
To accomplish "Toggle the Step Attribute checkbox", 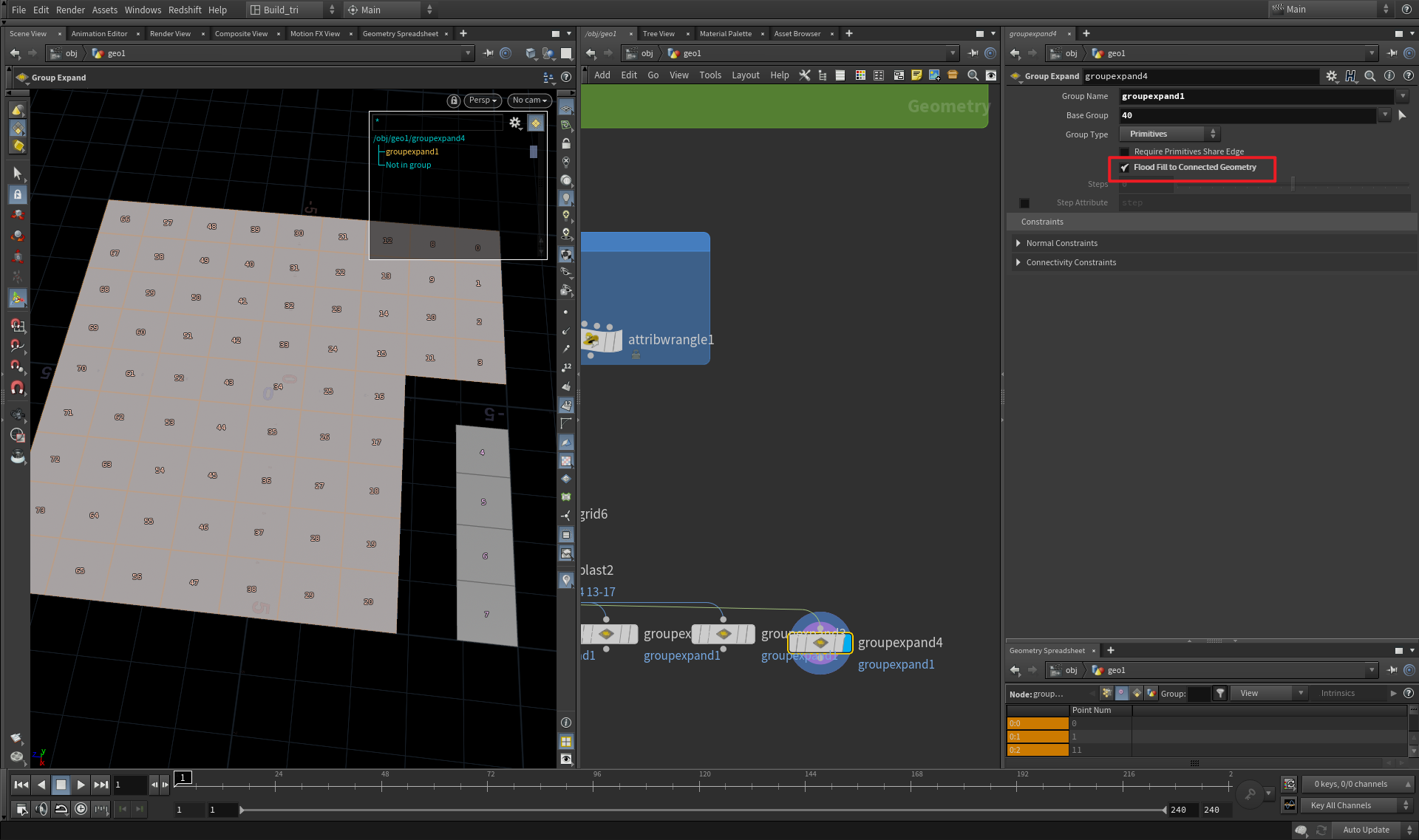I will tap(1024, 202).
